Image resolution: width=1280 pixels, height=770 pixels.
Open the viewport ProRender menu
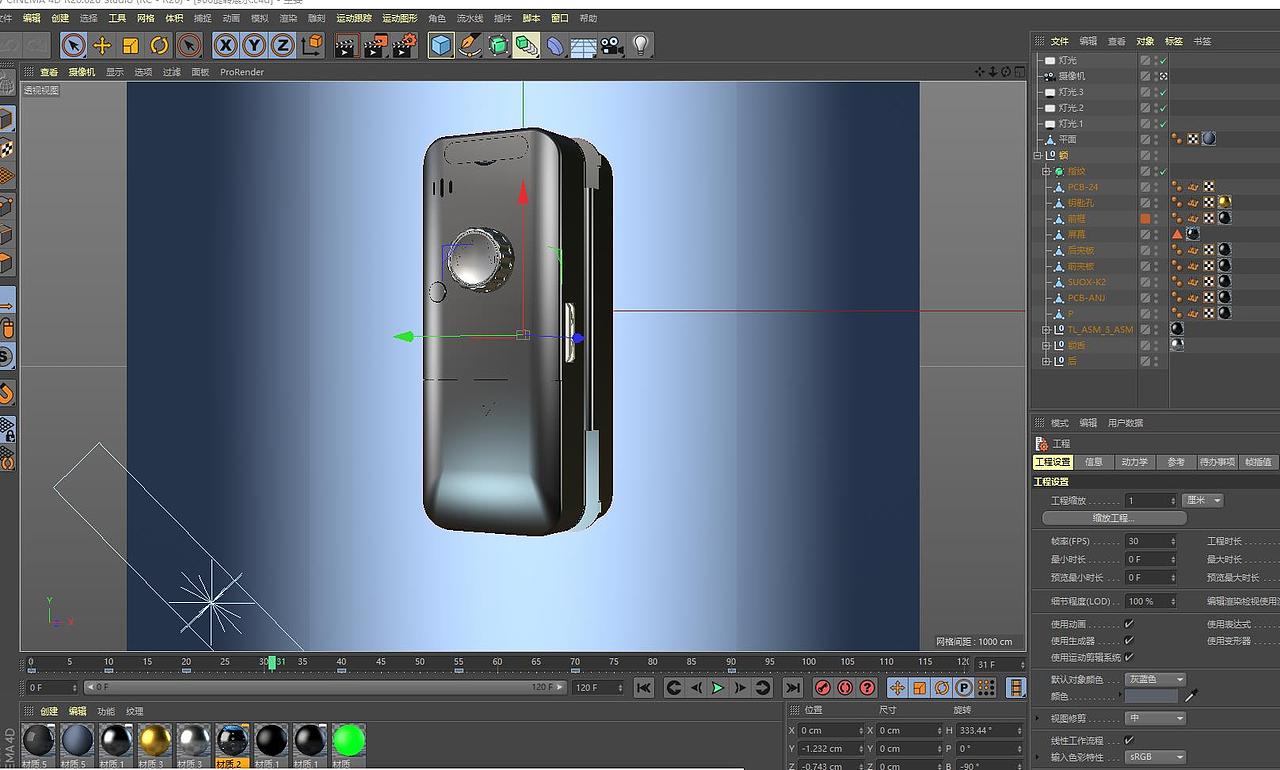click(x=242, y=72)
